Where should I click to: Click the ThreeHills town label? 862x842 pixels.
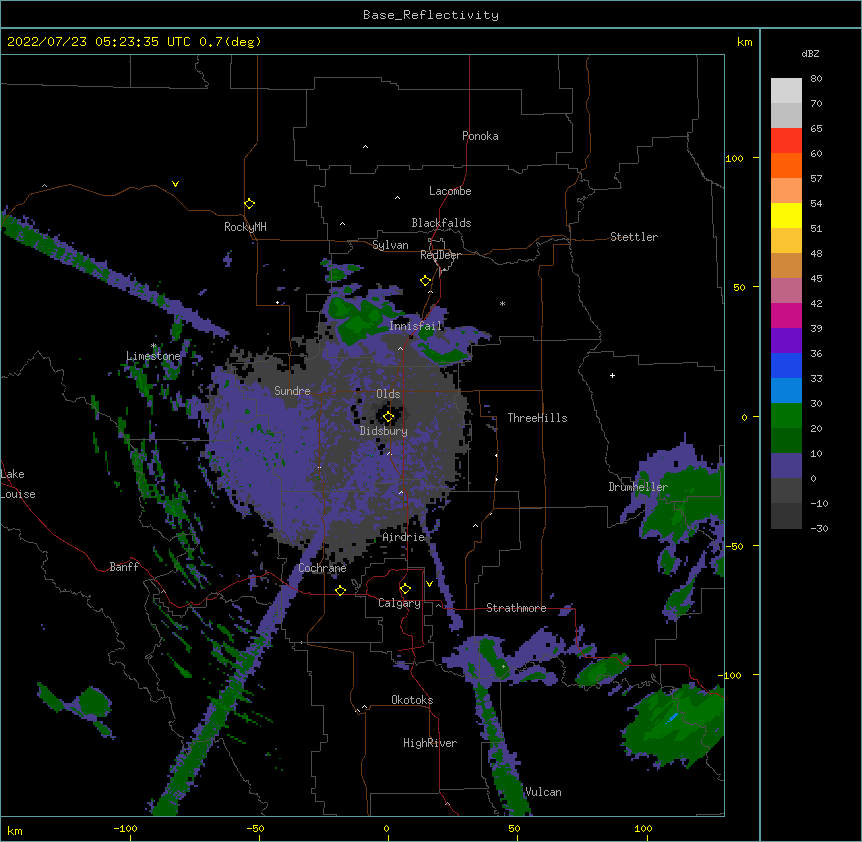pos(537,418)
